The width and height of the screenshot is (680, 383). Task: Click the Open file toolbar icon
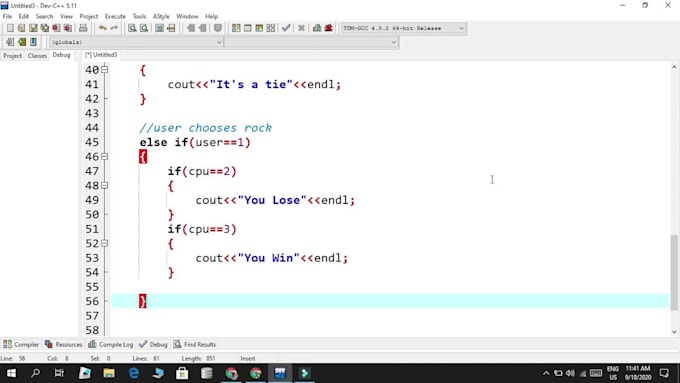21,28
